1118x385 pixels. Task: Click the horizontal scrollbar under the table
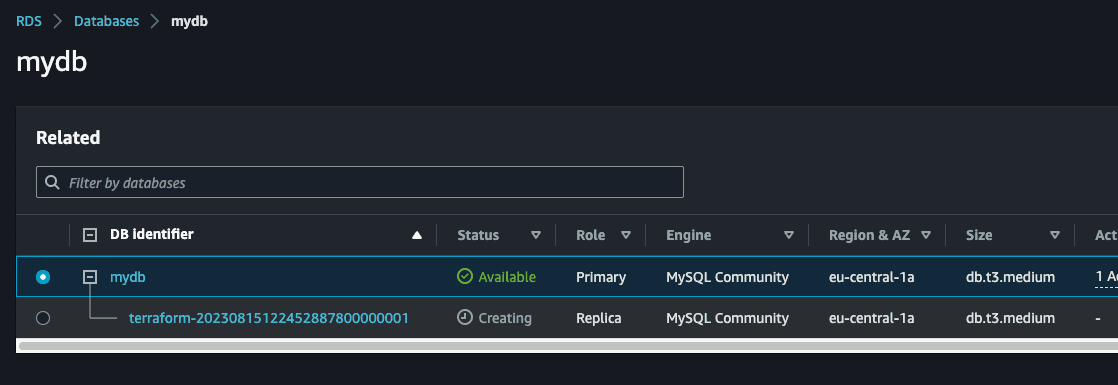point(568,346)
